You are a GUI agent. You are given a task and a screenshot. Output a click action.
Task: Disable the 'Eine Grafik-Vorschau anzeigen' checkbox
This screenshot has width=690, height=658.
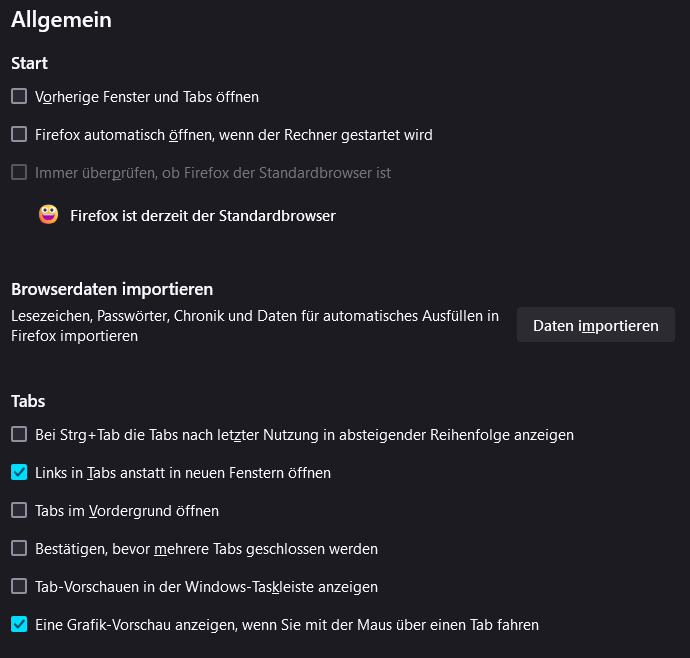coord(19,624)
